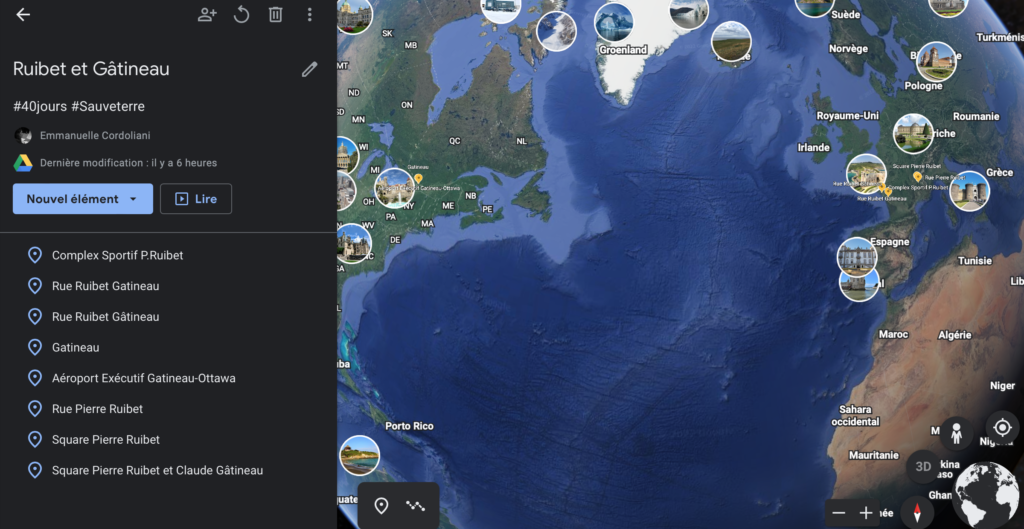Screen dimensions: 1024x529
Task: Select Square Pierre Ruibet et Claude Gâtineau
Action: tap(157, 470)
